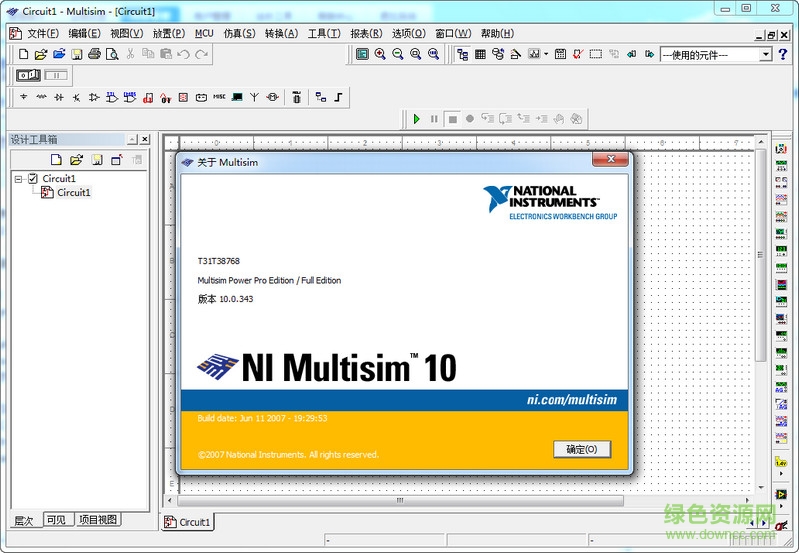Select the Circuit1 schematic tree item

click(73, 193)
